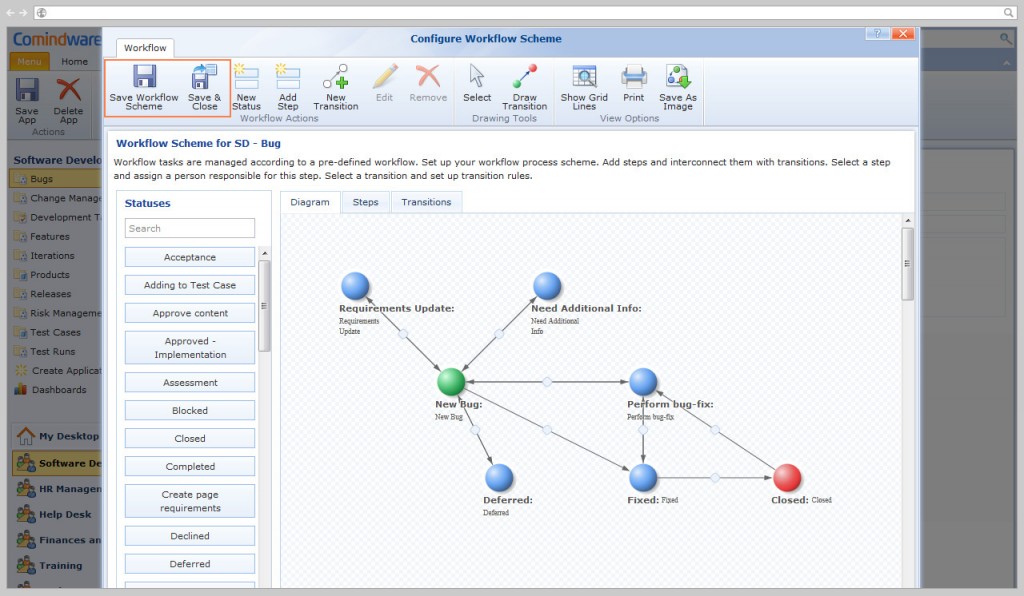Click the Save Workflow Scheme icon
This screenshot has width=1024, height=596.
(x=144, y=76)
